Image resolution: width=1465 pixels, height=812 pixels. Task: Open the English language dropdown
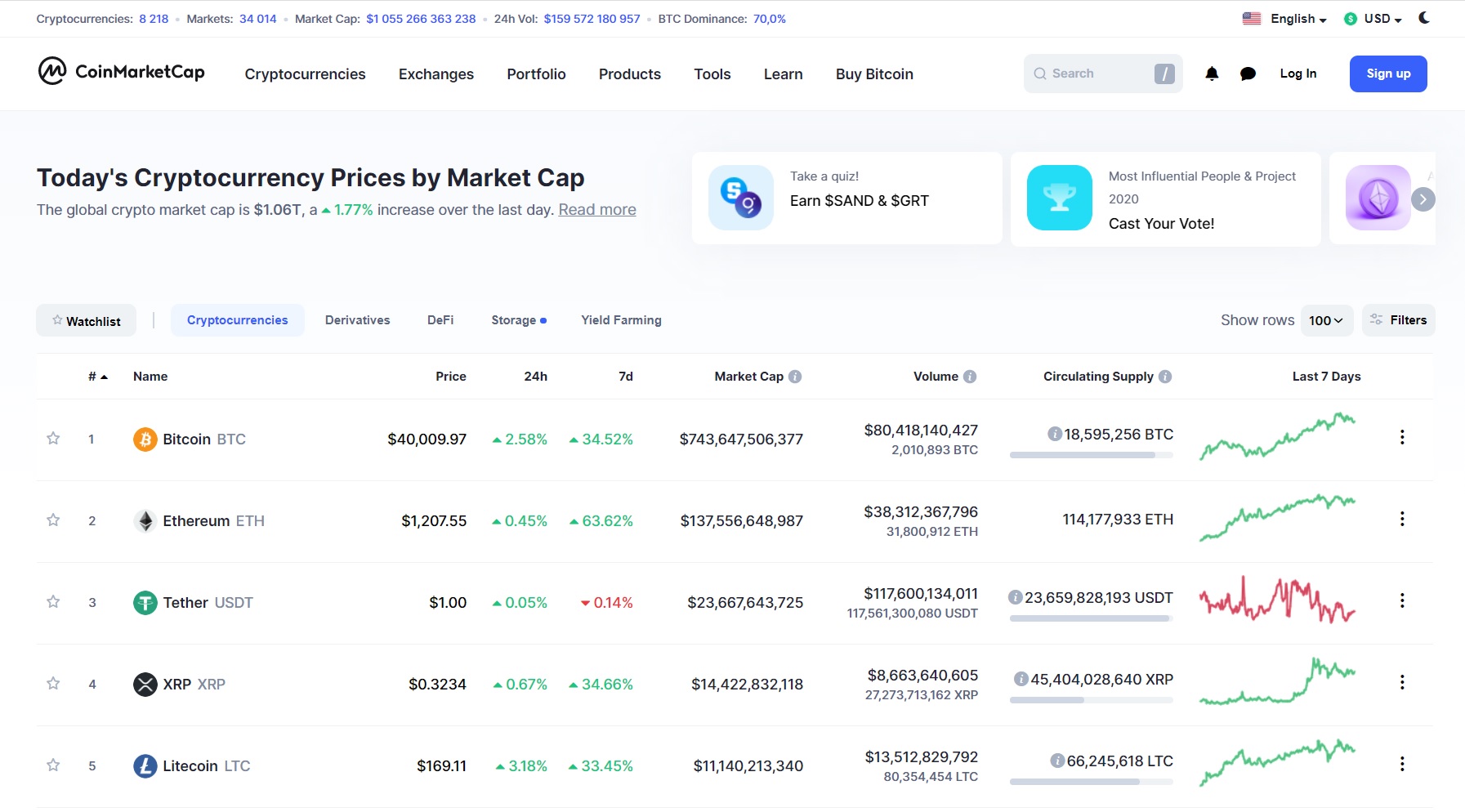[x=1298, y=19]
